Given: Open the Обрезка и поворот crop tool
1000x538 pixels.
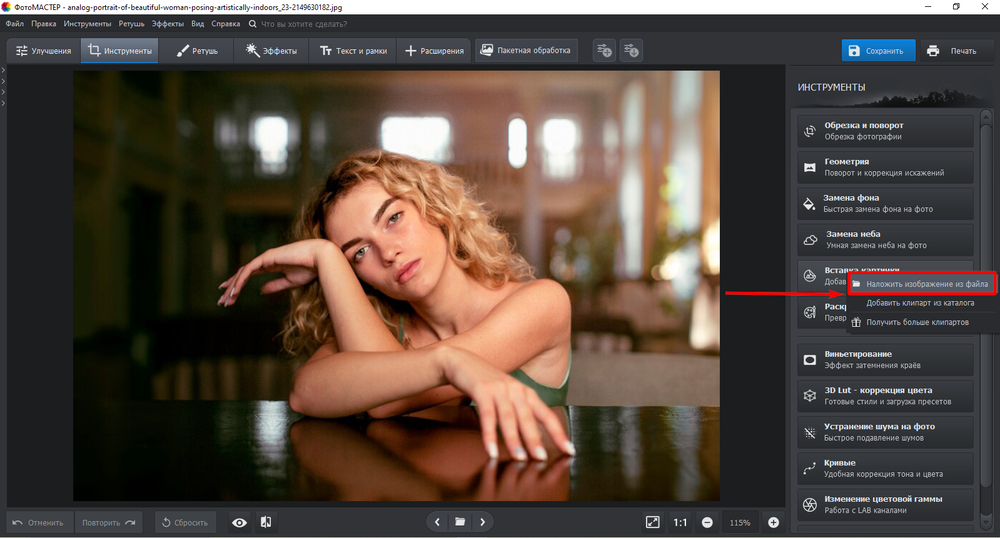Looking at the screenshot, I should tap(885, 131).
